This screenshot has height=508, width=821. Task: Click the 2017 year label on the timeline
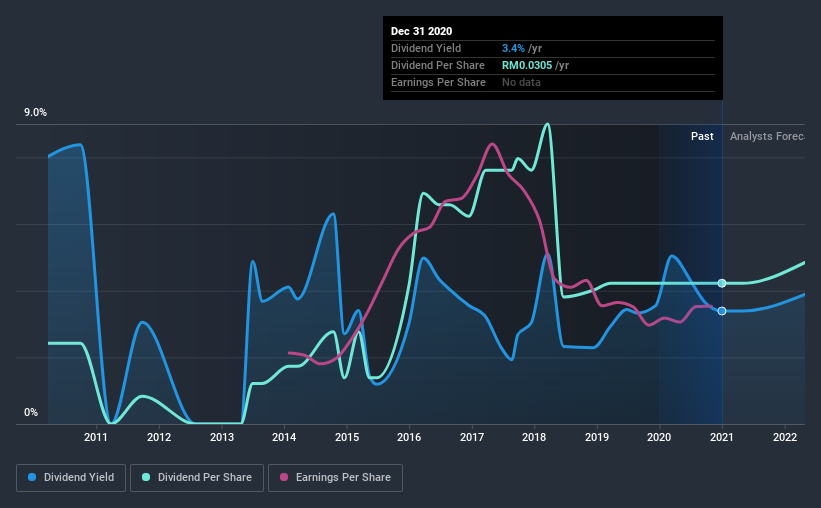click(472, 437)
